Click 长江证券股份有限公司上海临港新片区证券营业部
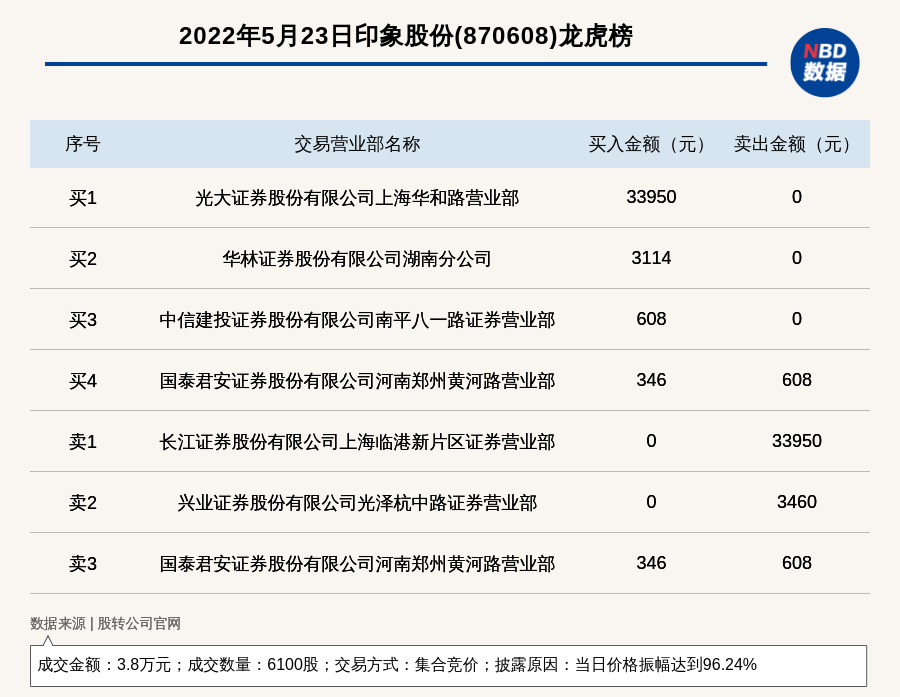This screenshot has width=900, height=697. (357, 441)
